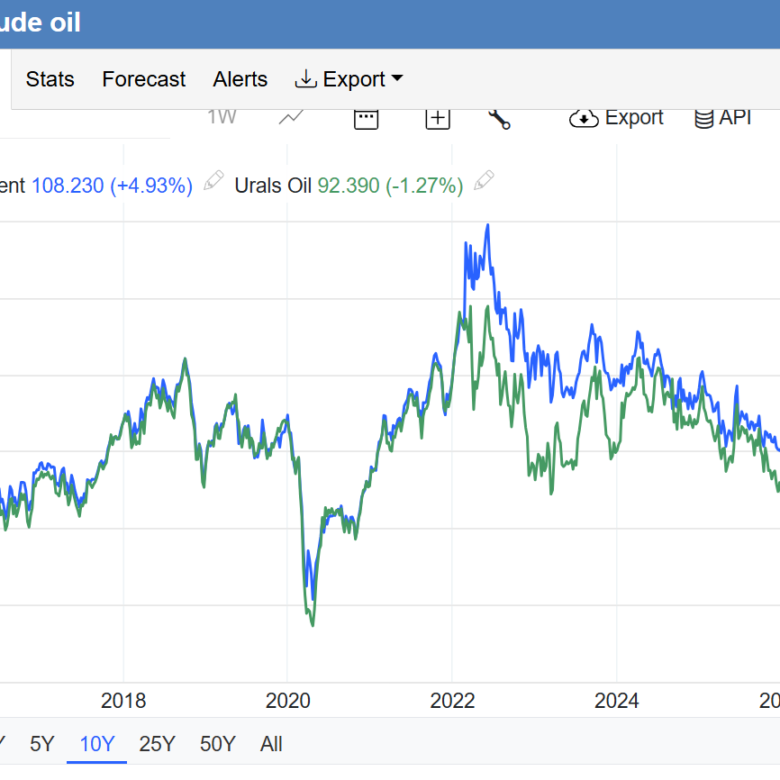The image size is (780, 780).
Task: Select the 25Y time range
Action: [x=157, y=744]
